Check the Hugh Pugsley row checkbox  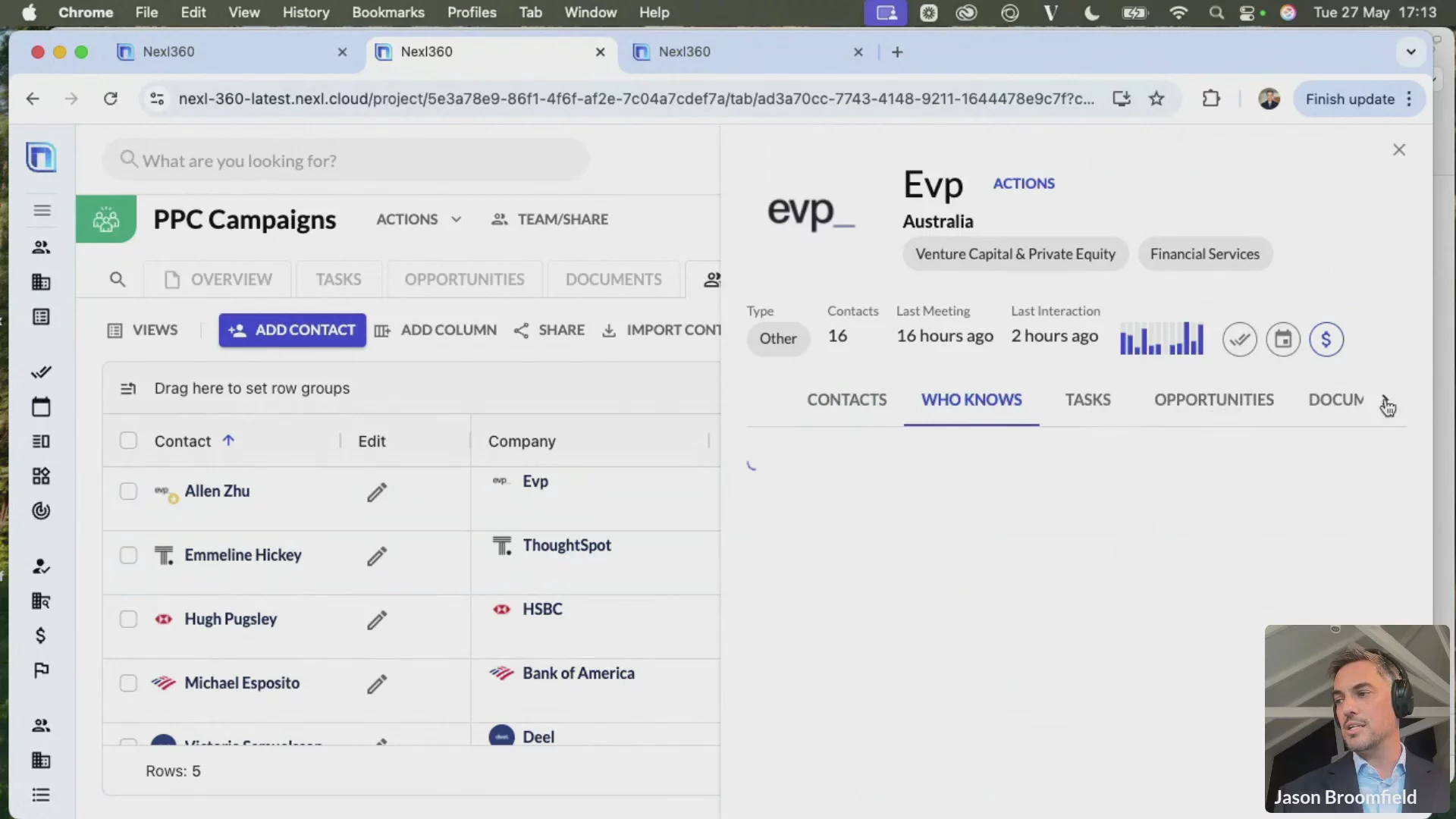coord(128,619)
